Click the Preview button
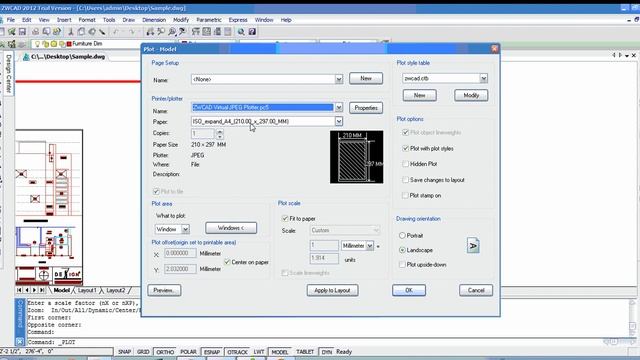 [164, 290]
